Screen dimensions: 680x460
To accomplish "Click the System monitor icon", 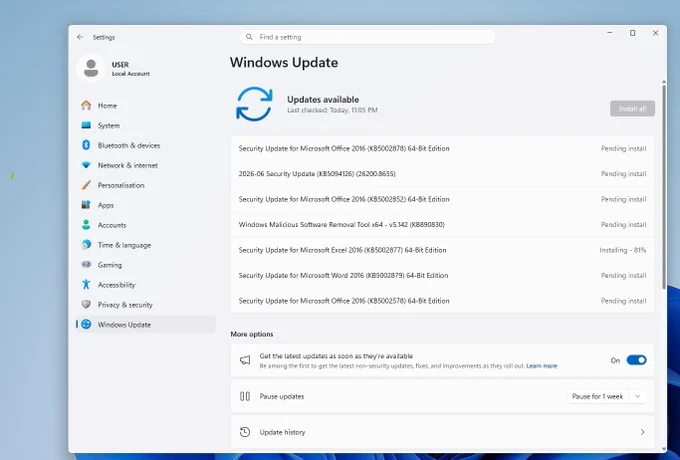I will tap(86, 125).
